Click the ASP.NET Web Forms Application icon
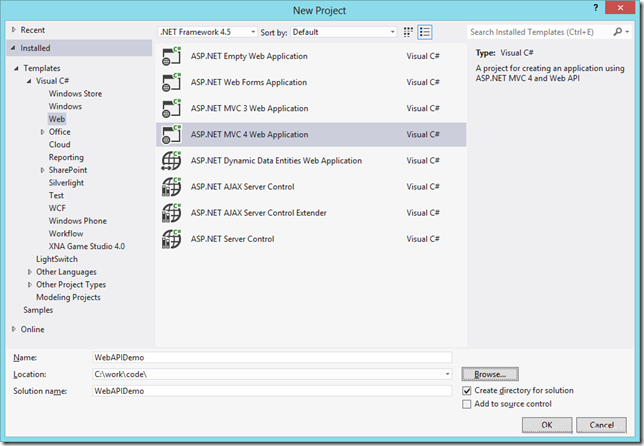The height and width of the screenshot is (446, 644). 171,83
